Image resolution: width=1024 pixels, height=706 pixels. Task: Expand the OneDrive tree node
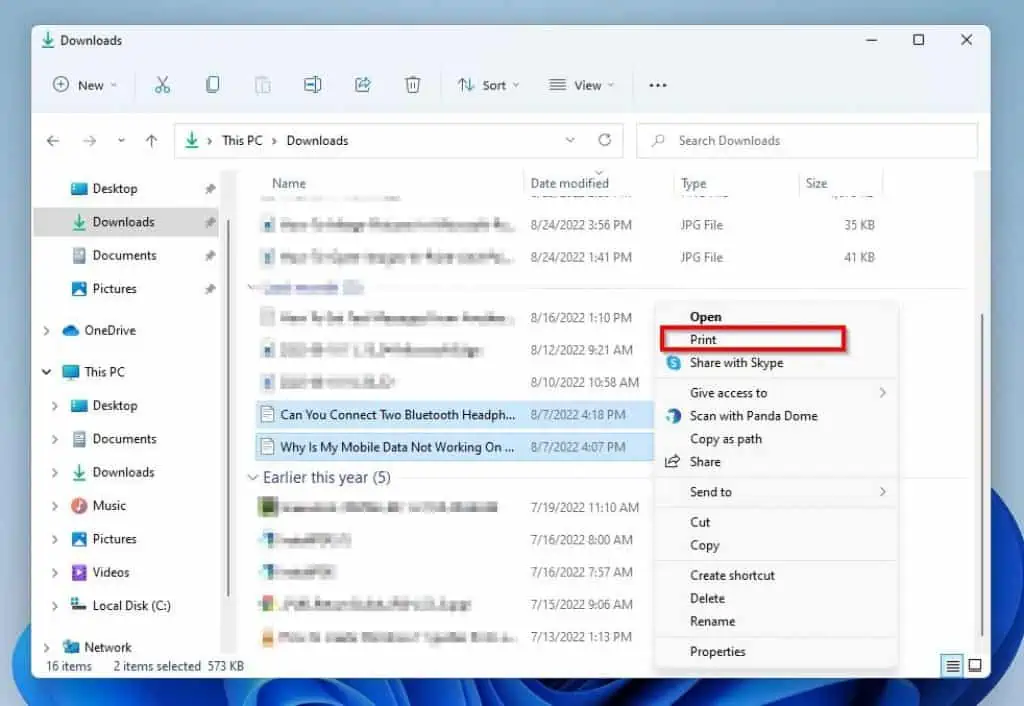[46, 331]
